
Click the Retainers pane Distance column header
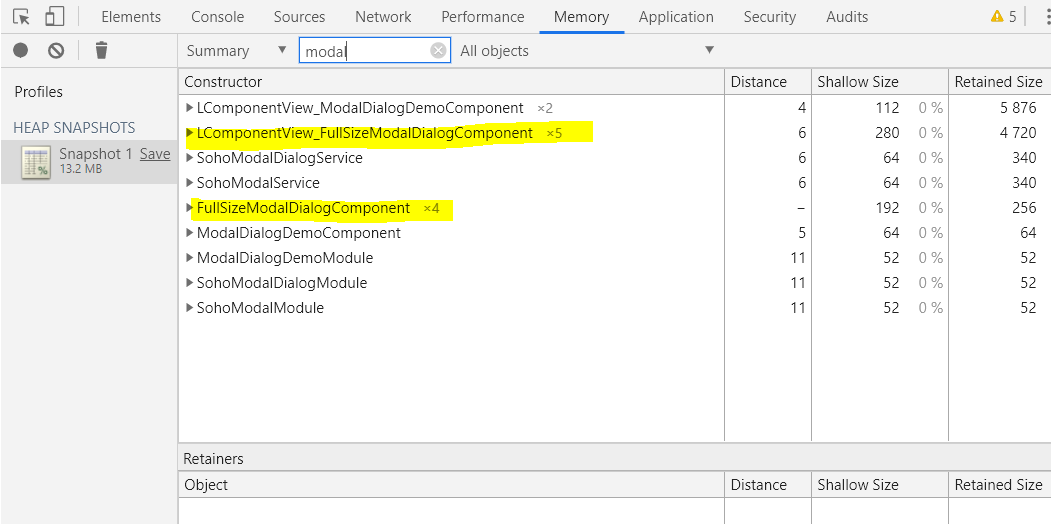(x=768, y=485)
